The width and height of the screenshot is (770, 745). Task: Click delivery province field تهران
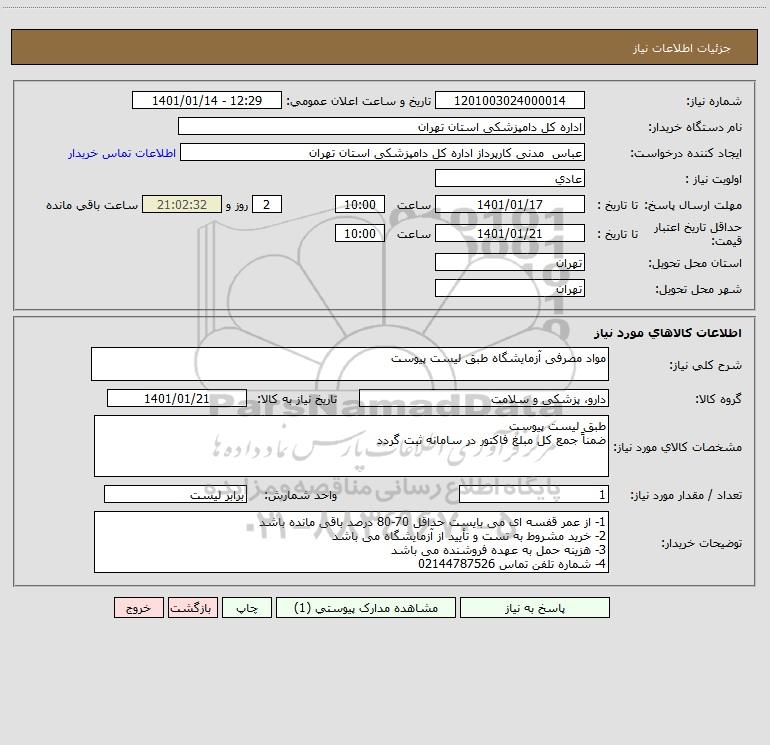coord(510,262)
